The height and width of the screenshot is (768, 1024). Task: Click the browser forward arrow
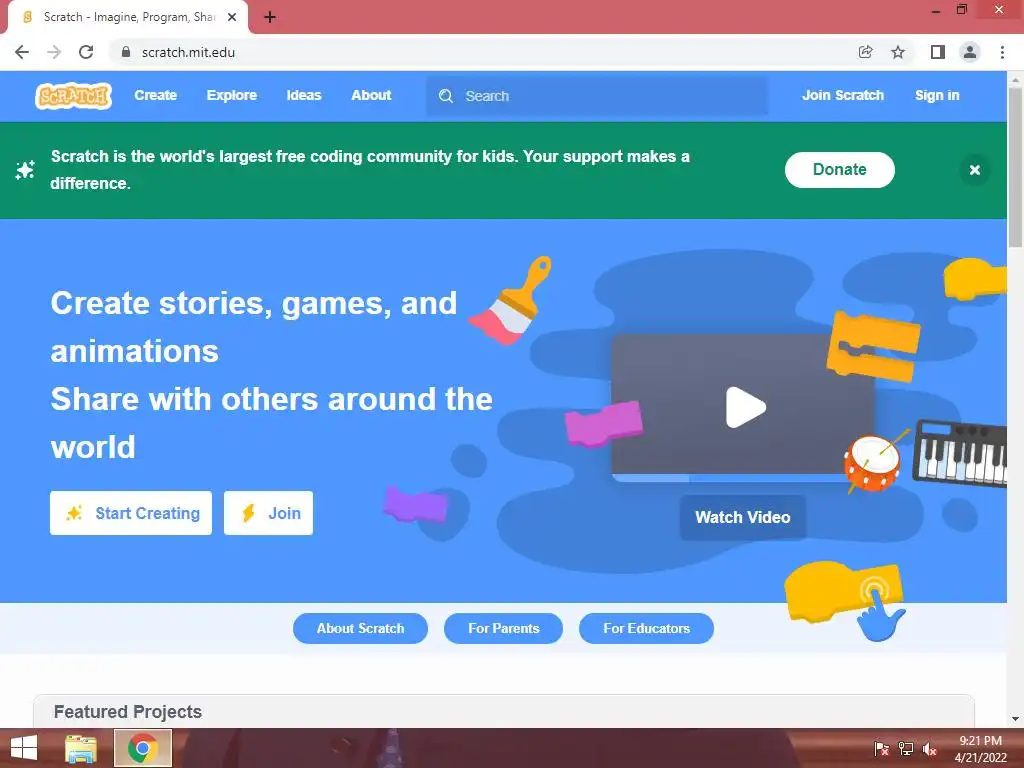54,52
